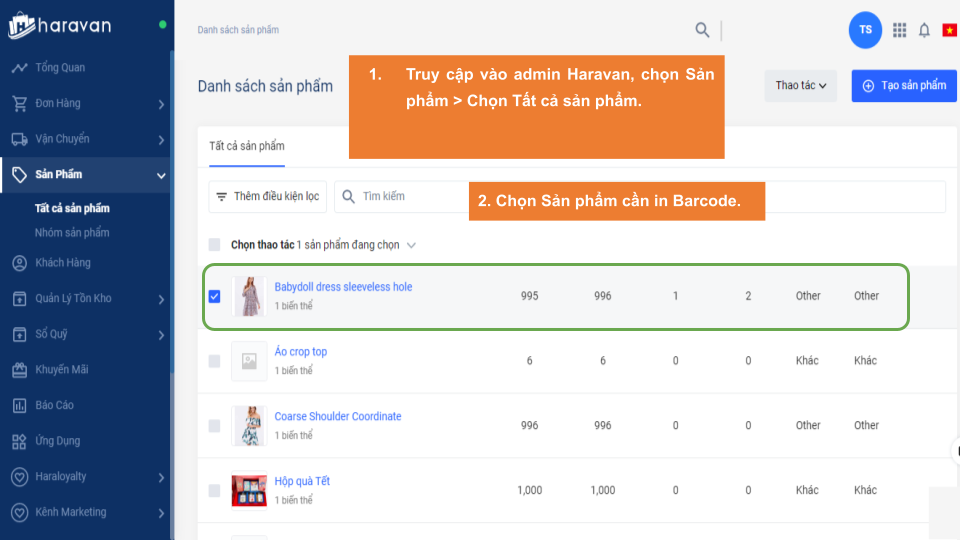Click the Tạo sản phẩm button
Image resolution: width=960 pixels, height=540 pixels.
(x=903, y=86)
